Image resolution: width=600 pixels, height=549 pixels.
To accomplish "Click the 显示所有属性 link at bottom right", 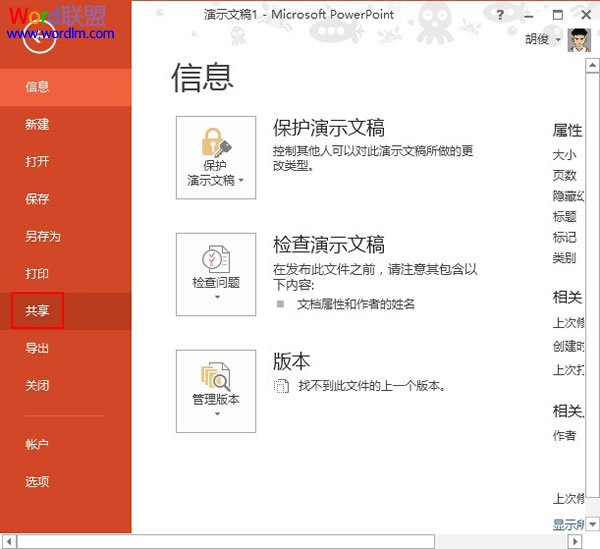I will pos(568,525).
